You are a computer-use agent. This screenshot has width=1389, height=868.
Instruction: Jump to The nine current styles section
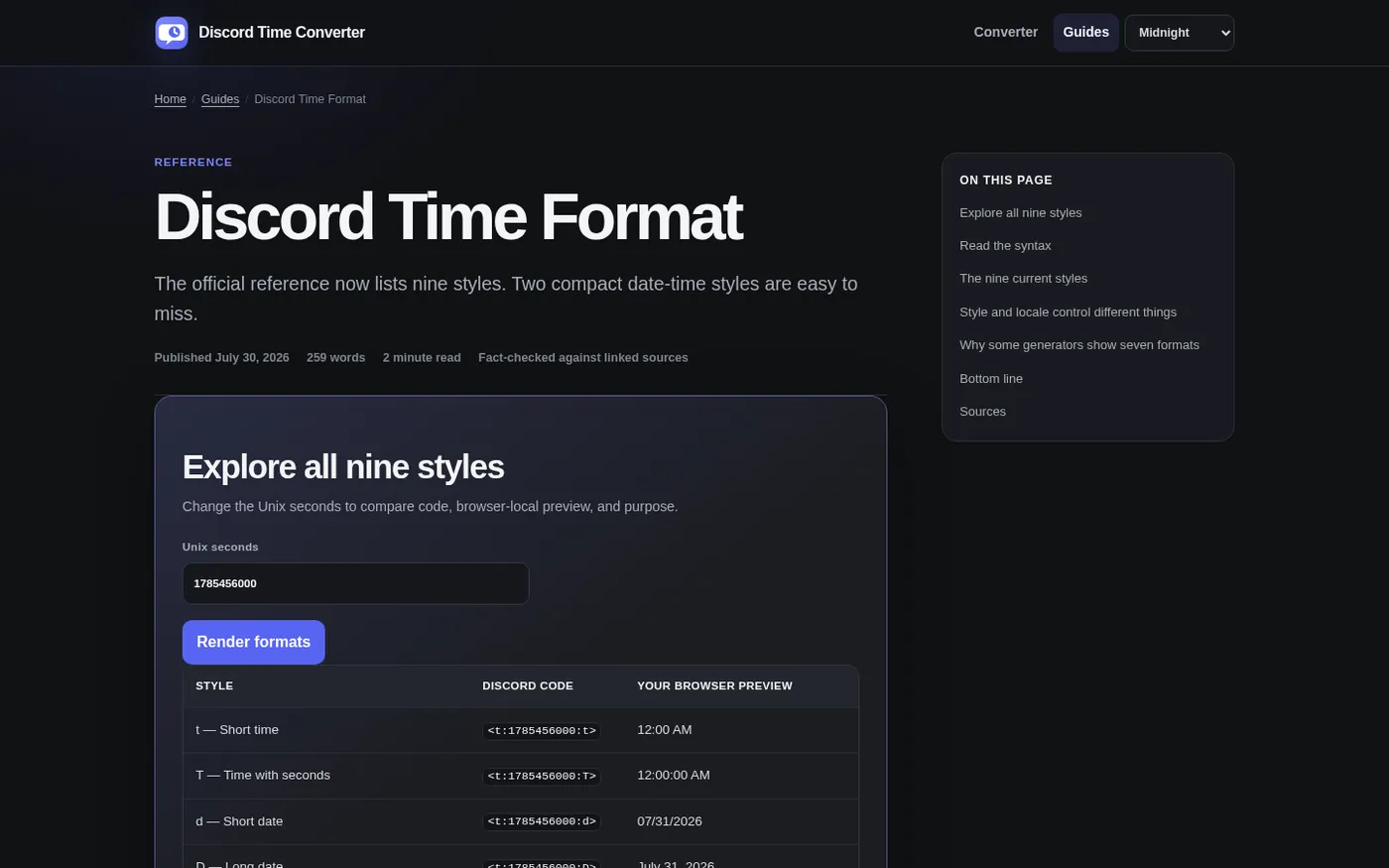[1023, 279]
